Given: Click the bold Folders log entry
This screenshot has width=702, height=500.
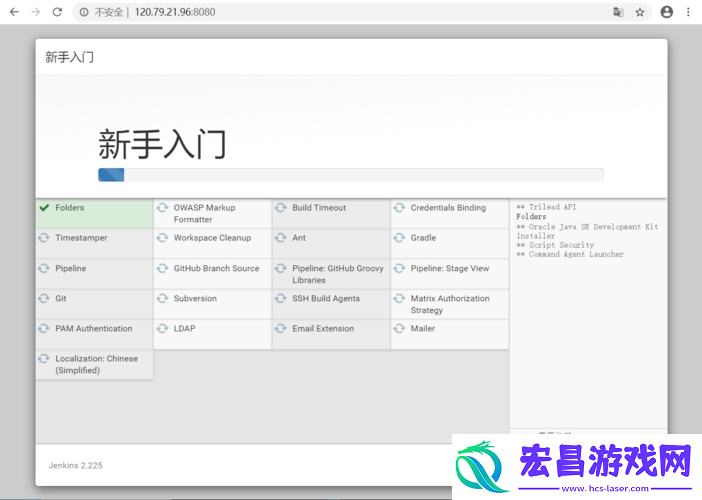Looking at the screenshot, I should point(531,217).
